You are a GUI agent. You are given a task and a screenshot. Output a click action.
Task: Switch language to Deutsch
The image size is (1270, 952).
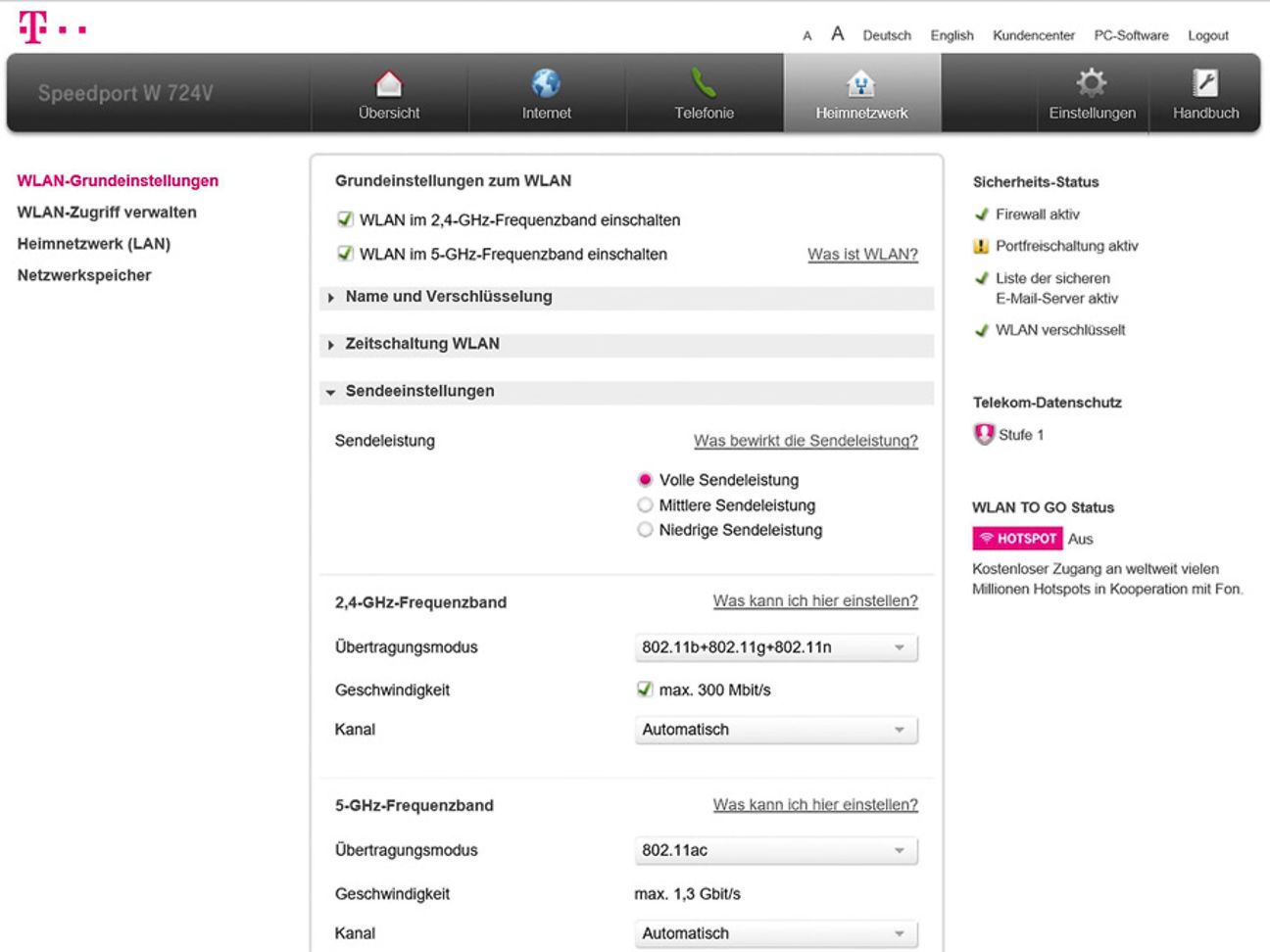pos(887,35)
